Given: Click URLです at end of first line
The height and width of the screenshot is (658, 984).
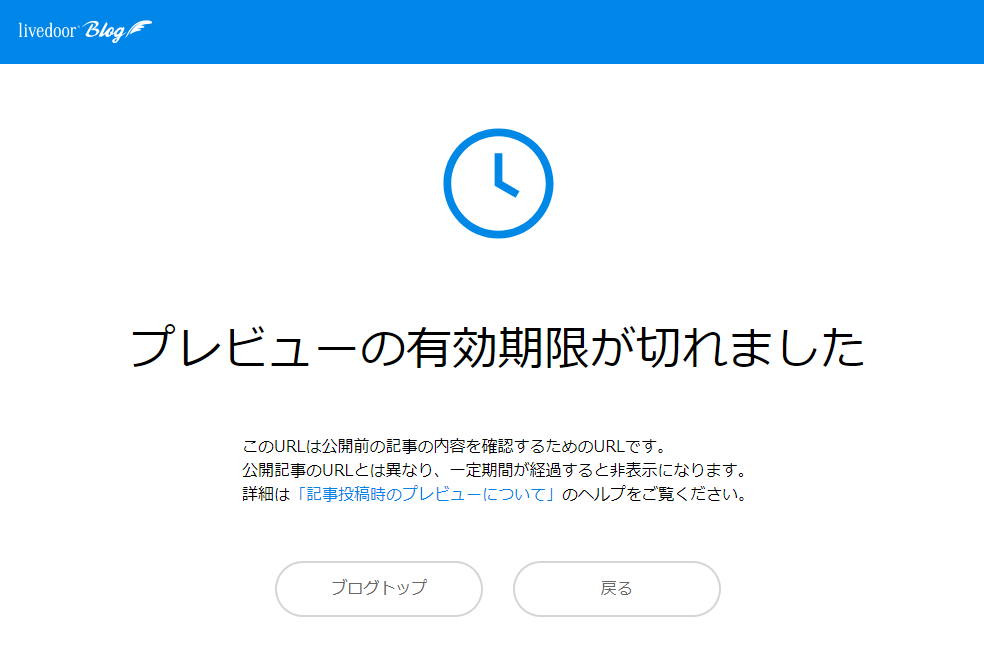Looking at the screenshot, I should pos(630,447).
